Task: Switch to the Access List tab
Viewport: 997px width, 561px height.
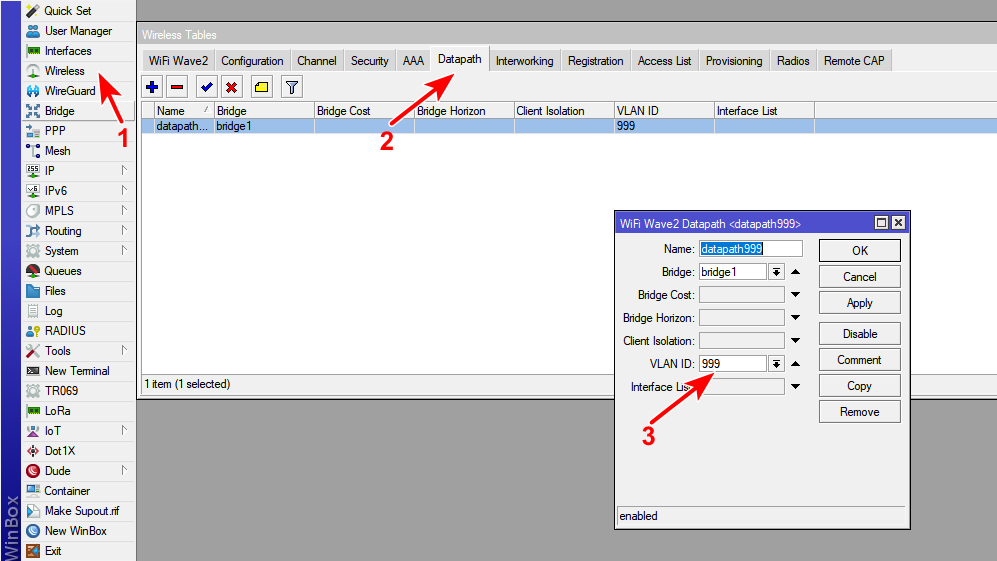Action: 664,61
